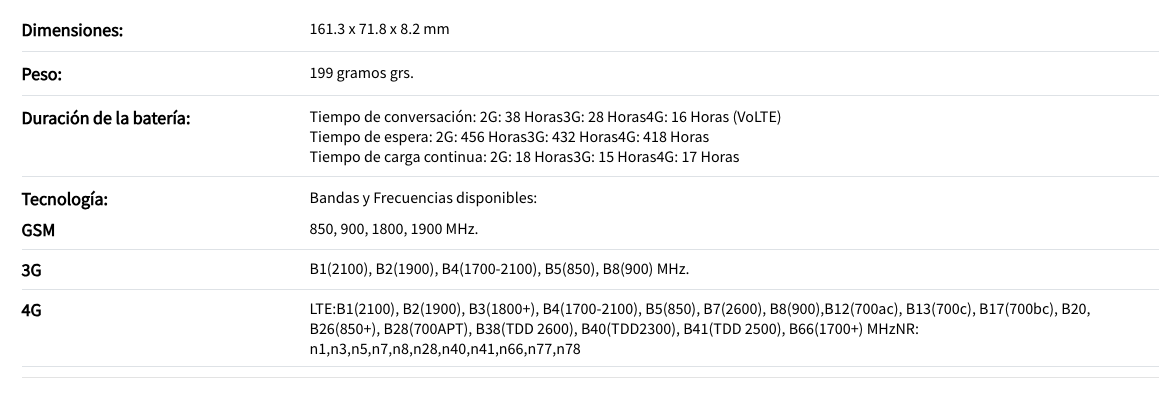Click the Duración de la batería heading

(106, 119)
